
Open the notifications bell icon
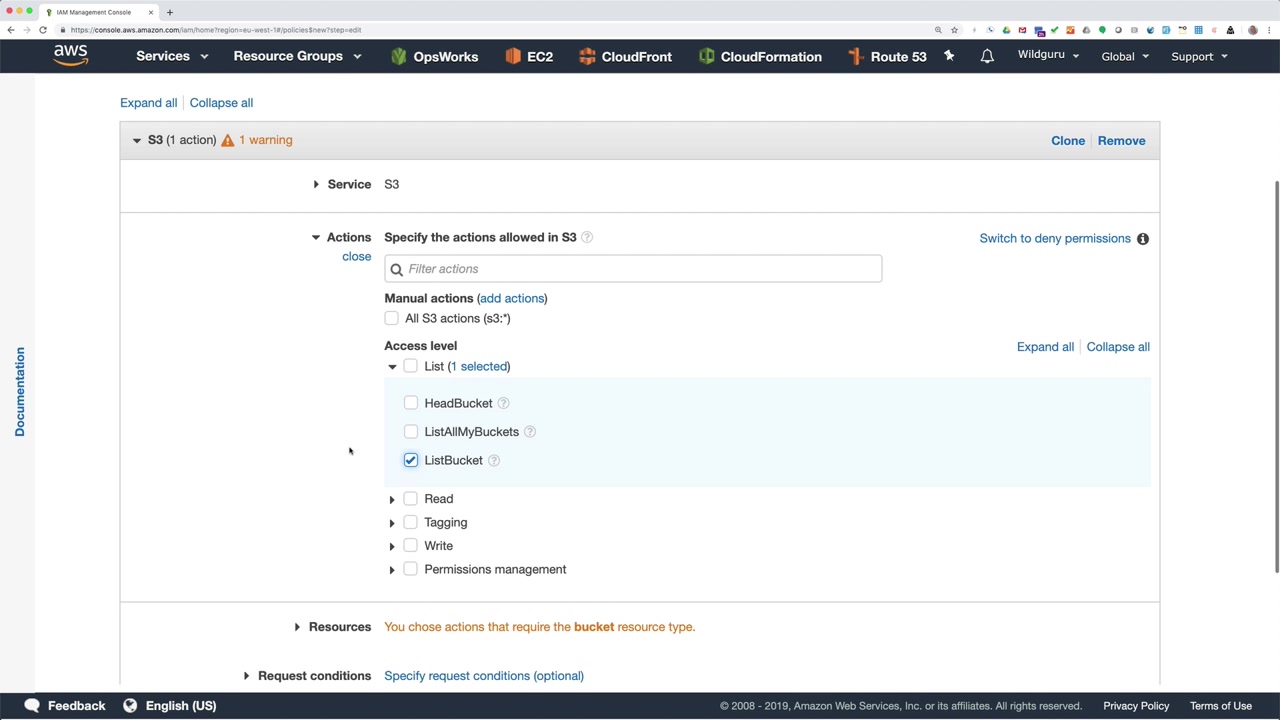987,56
